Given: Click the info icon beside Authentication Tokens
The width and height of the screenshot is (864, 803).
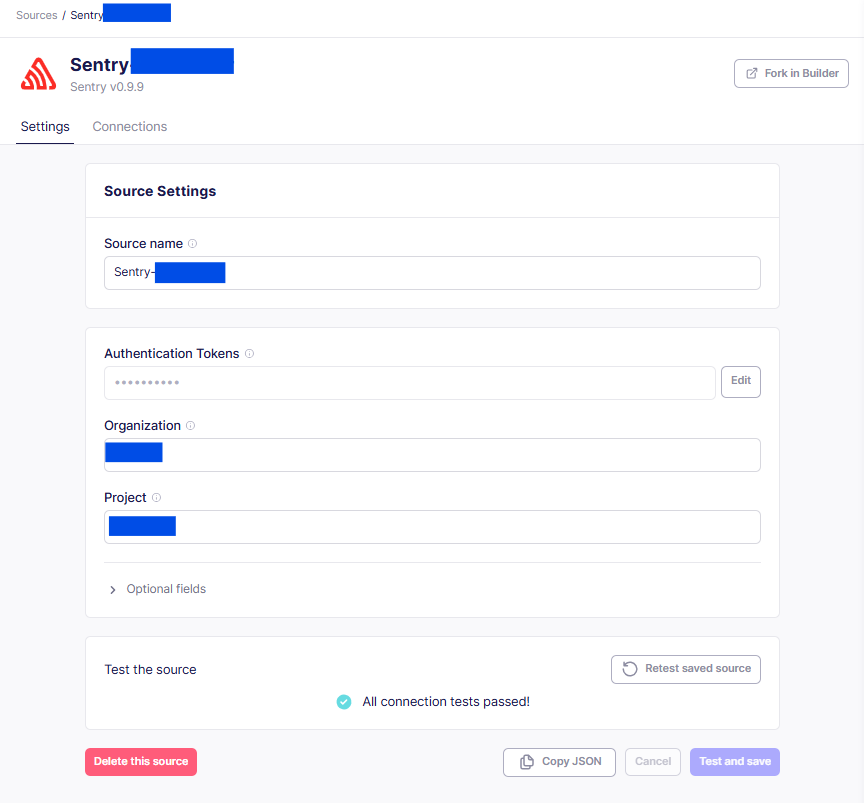Looking at the screenshot, I should pyautogui.click(x=249, y=353).
